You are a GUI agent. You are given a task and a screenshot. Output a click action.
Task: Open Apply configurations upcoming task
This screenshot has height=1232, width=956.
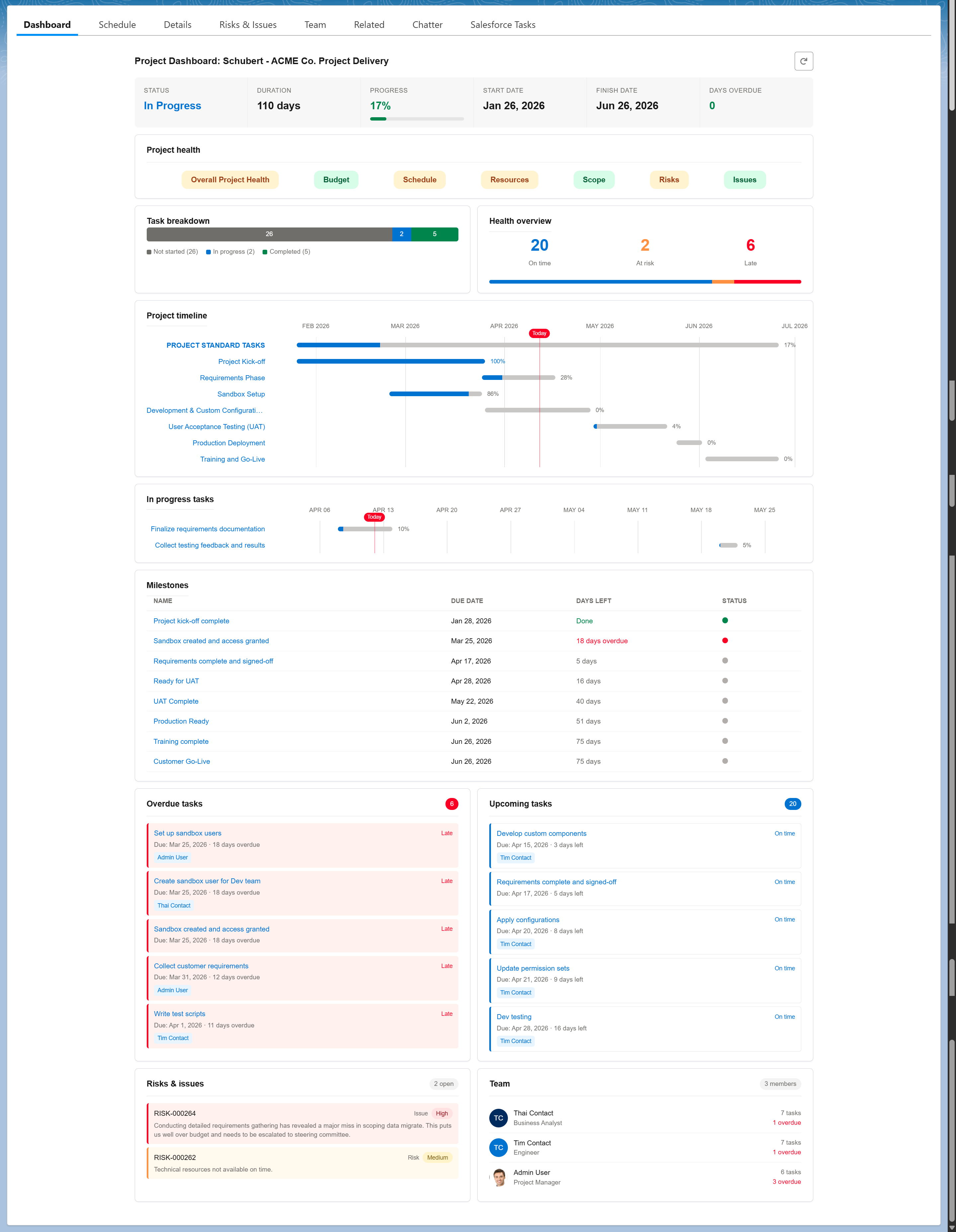click(528, 920)
